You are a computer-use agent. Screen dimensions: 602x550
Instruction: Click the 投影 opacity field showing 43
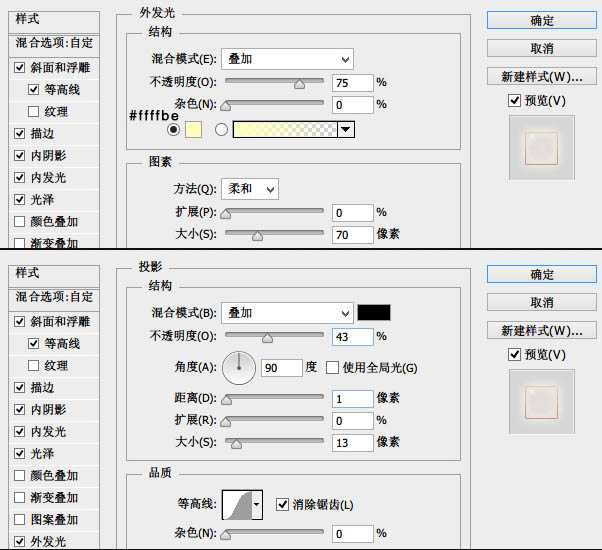point(352,337)
